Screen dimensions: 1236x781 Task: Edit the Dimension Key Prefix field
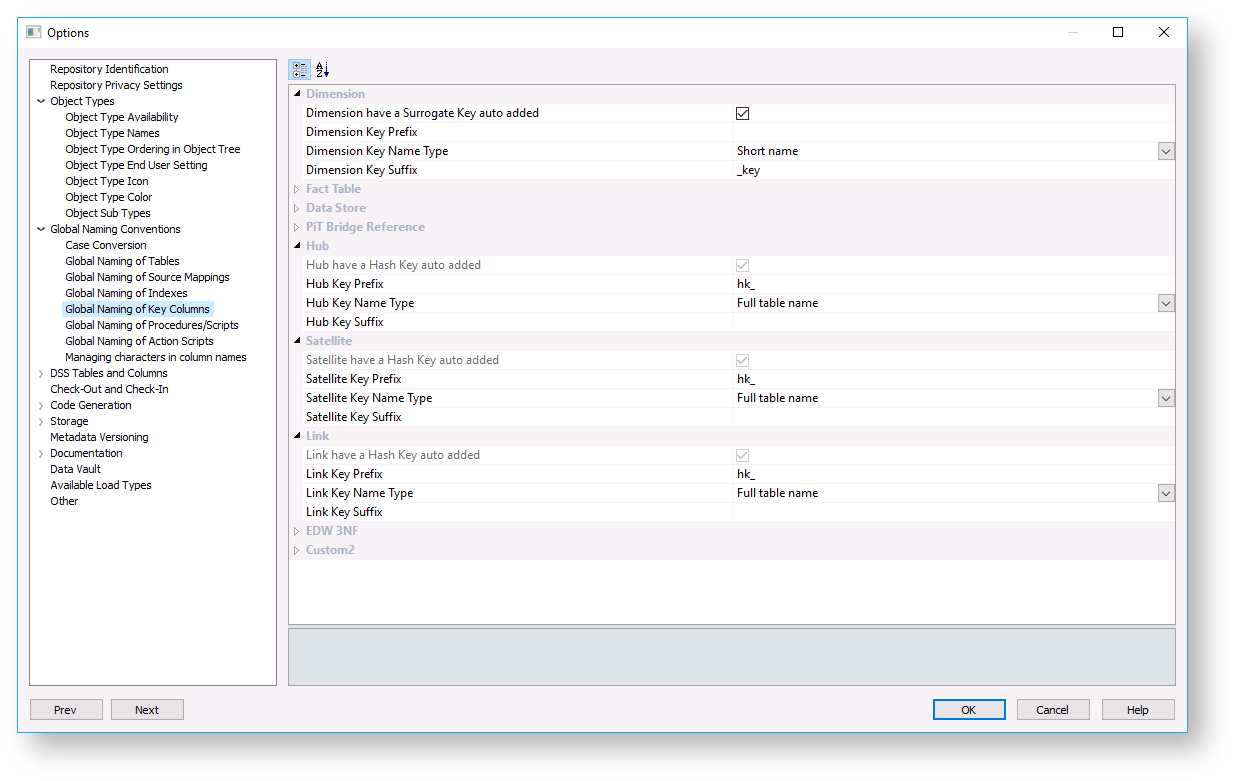(954, 132)
